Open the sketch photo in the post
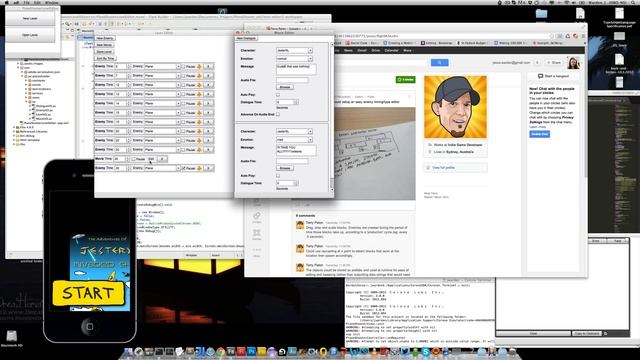640x360 pixels. 375,154
